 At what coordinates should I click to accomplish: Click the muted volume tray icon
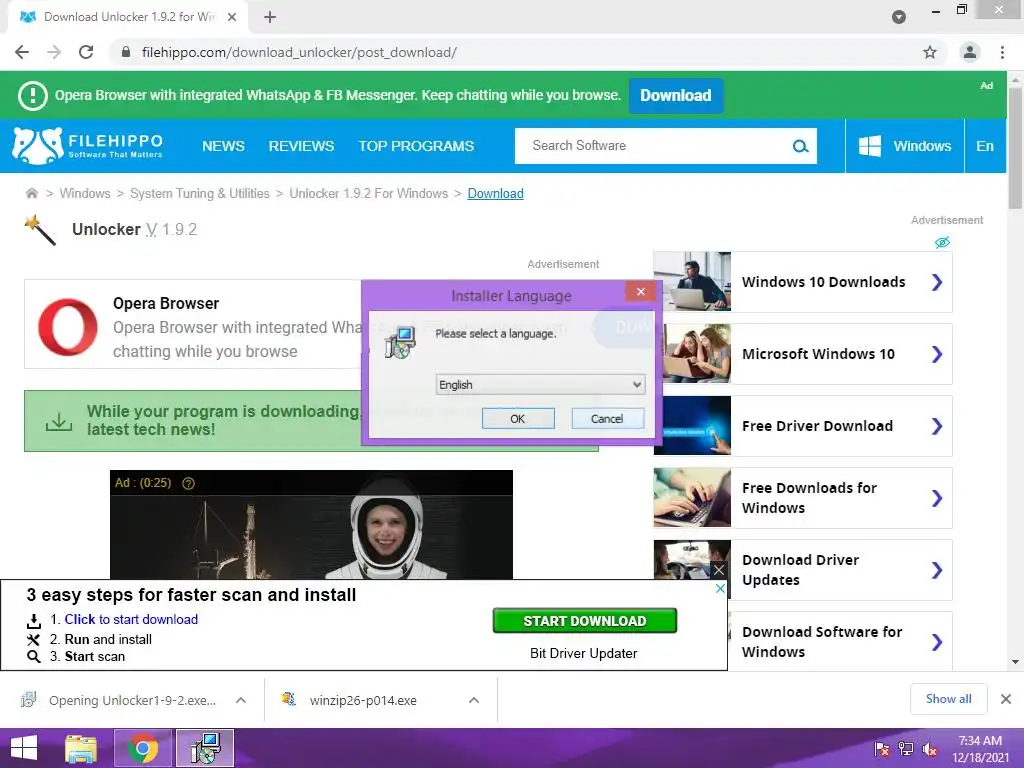[930, 749]
